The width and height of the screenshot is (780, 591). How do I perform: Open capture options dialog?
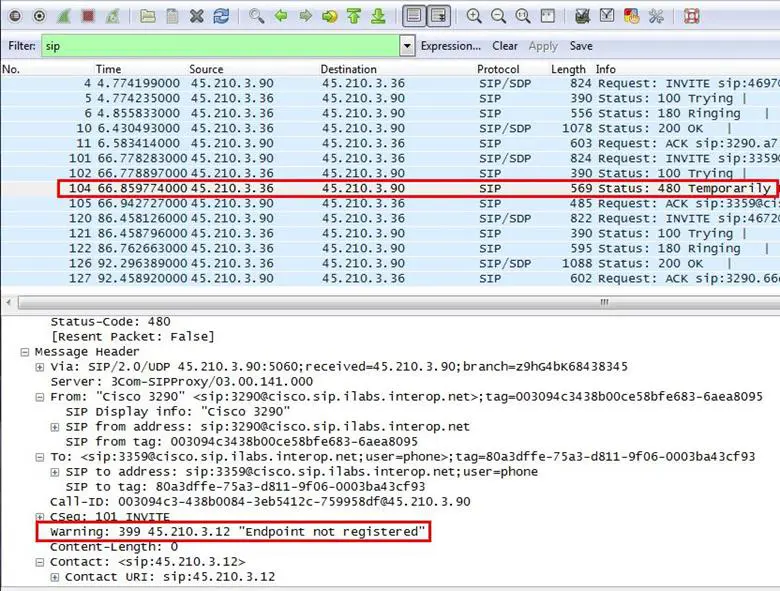pyautogui.click(x=39, y=16)
